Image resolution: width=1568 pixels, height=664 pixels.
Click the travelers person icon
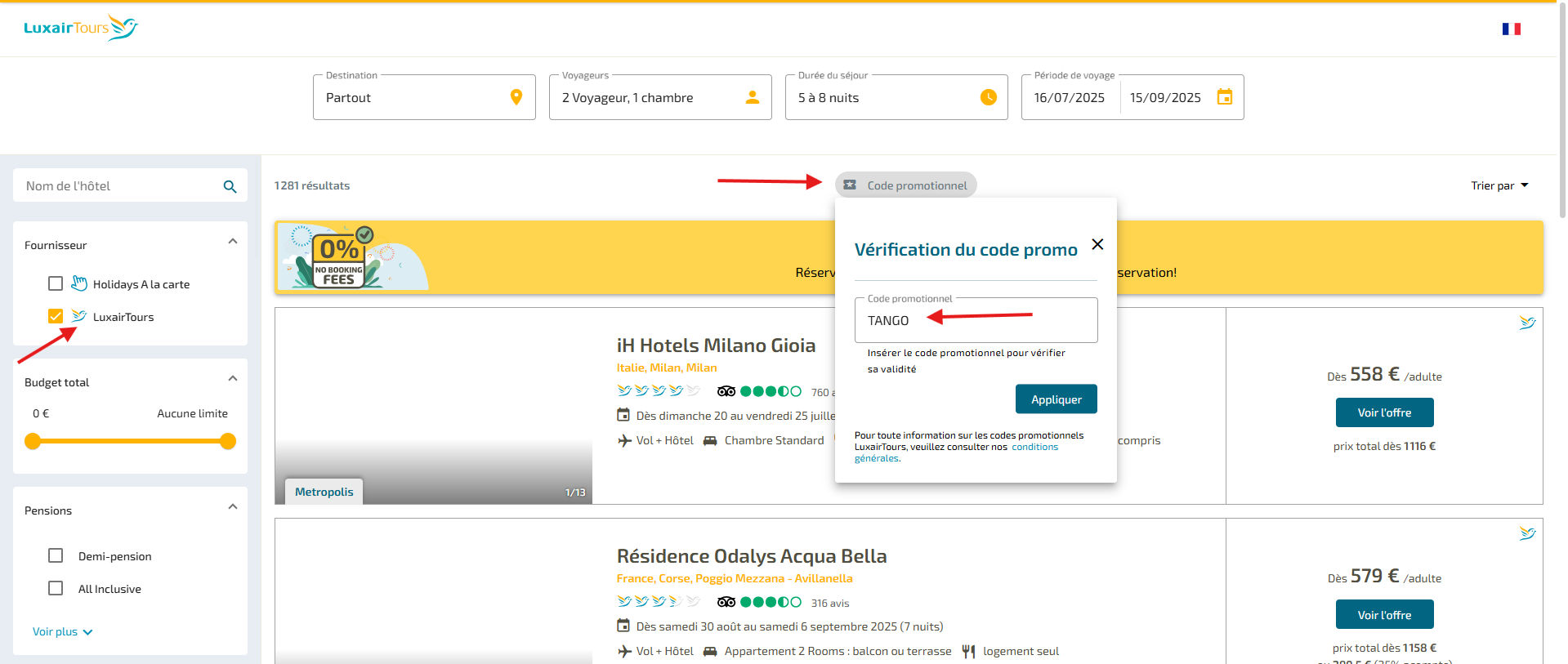click(x=753, y=97)
